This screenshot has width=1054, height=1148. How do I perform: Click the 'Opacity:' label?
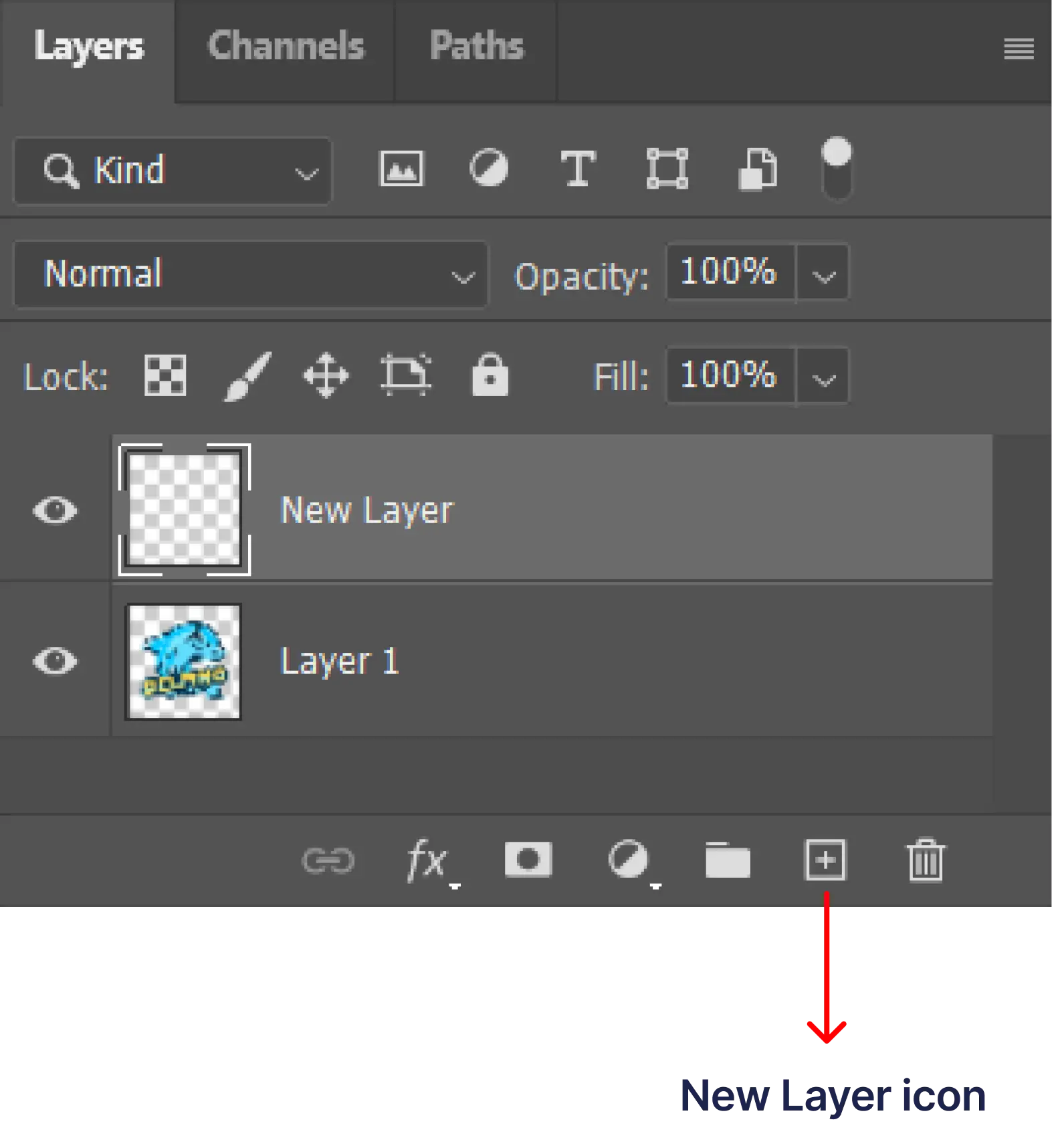tap(581, 277)
